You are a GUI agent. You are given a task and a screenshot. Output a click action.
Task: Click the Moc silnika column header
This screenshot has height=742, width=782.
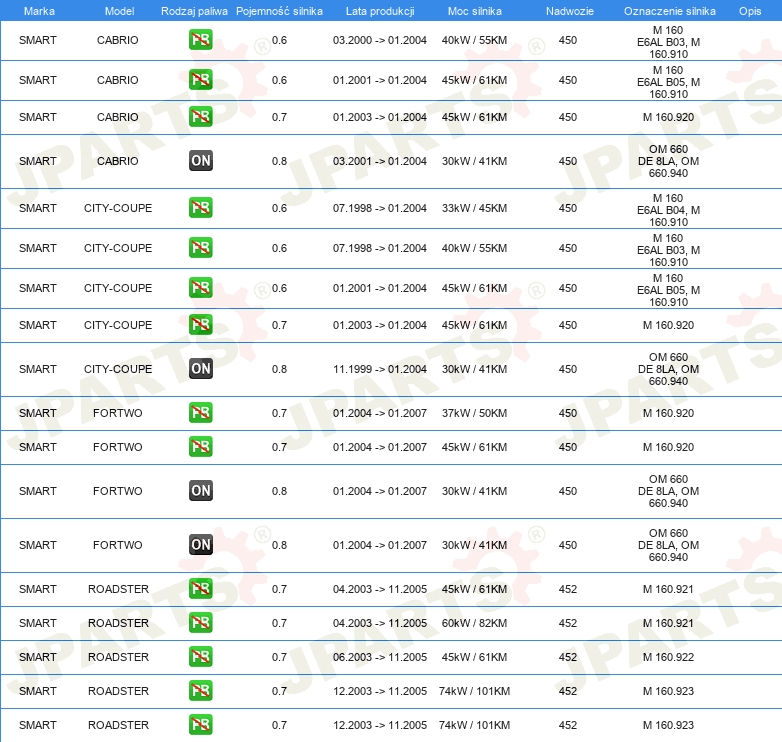[x=475, y=10]
